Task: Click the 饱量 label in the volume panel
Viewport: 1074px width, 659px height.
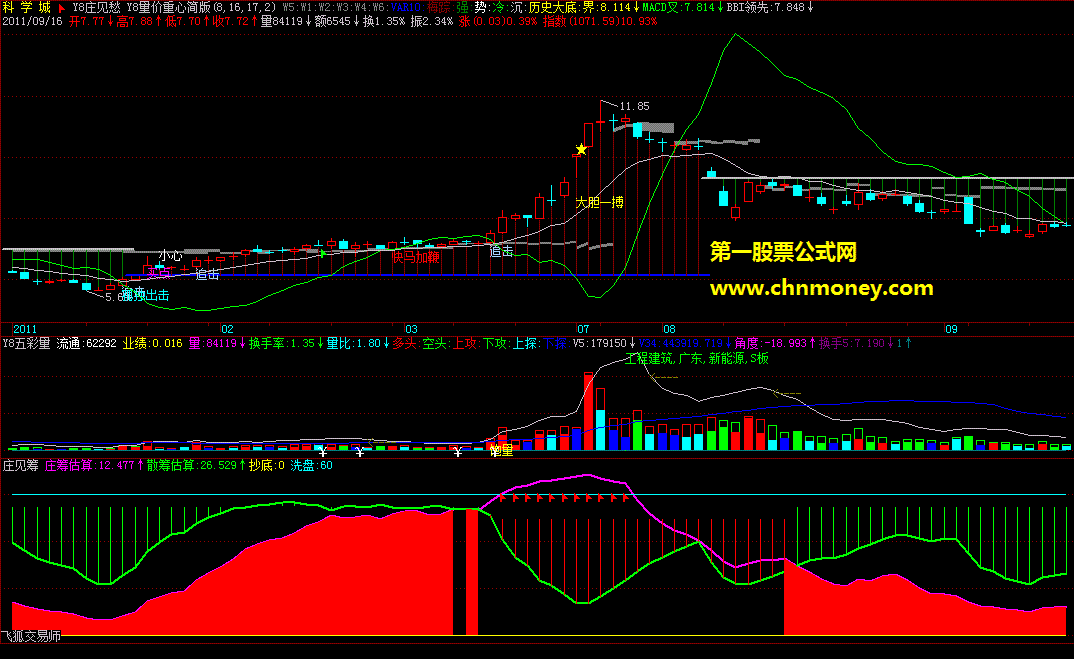Action: (x=501, y=450)
